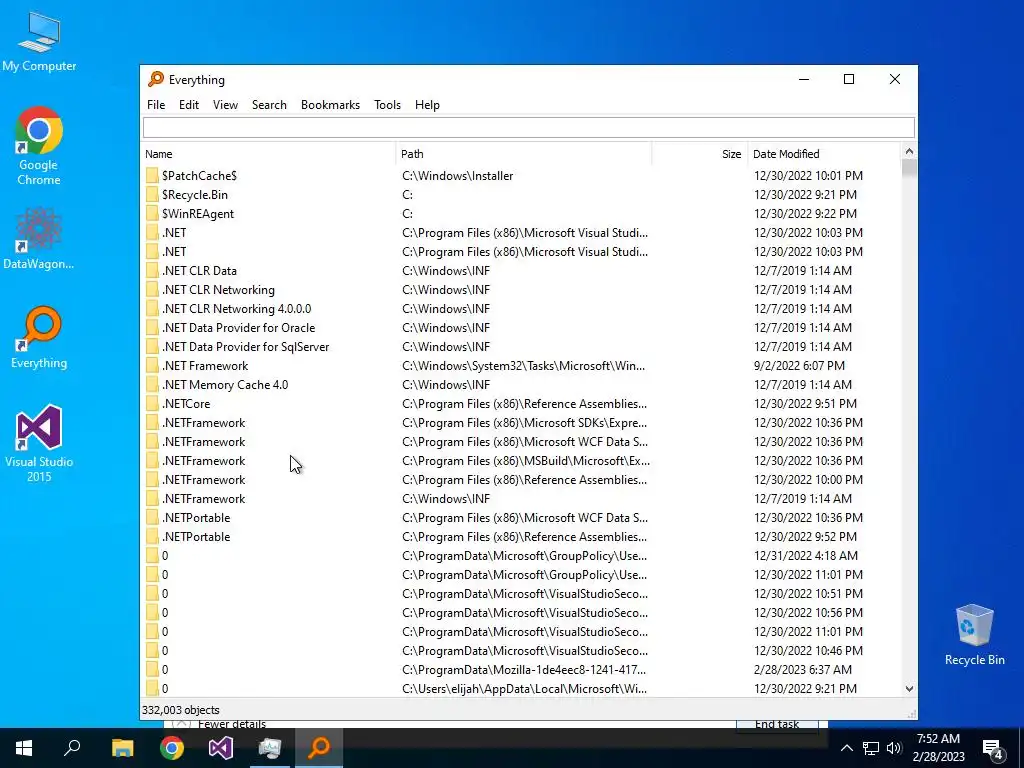Select .NET Data Provider for SqlServer

(x=245, y=347)
